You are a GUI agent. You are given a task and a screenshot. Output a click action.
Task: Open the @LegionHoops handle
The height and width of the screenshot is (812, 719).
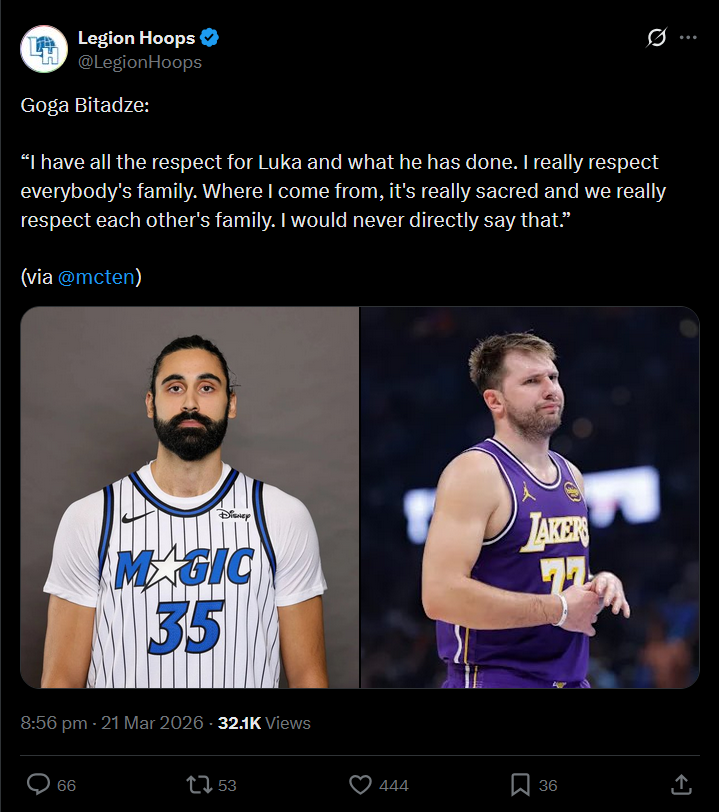pyautogui.click(x=140, y=62)
